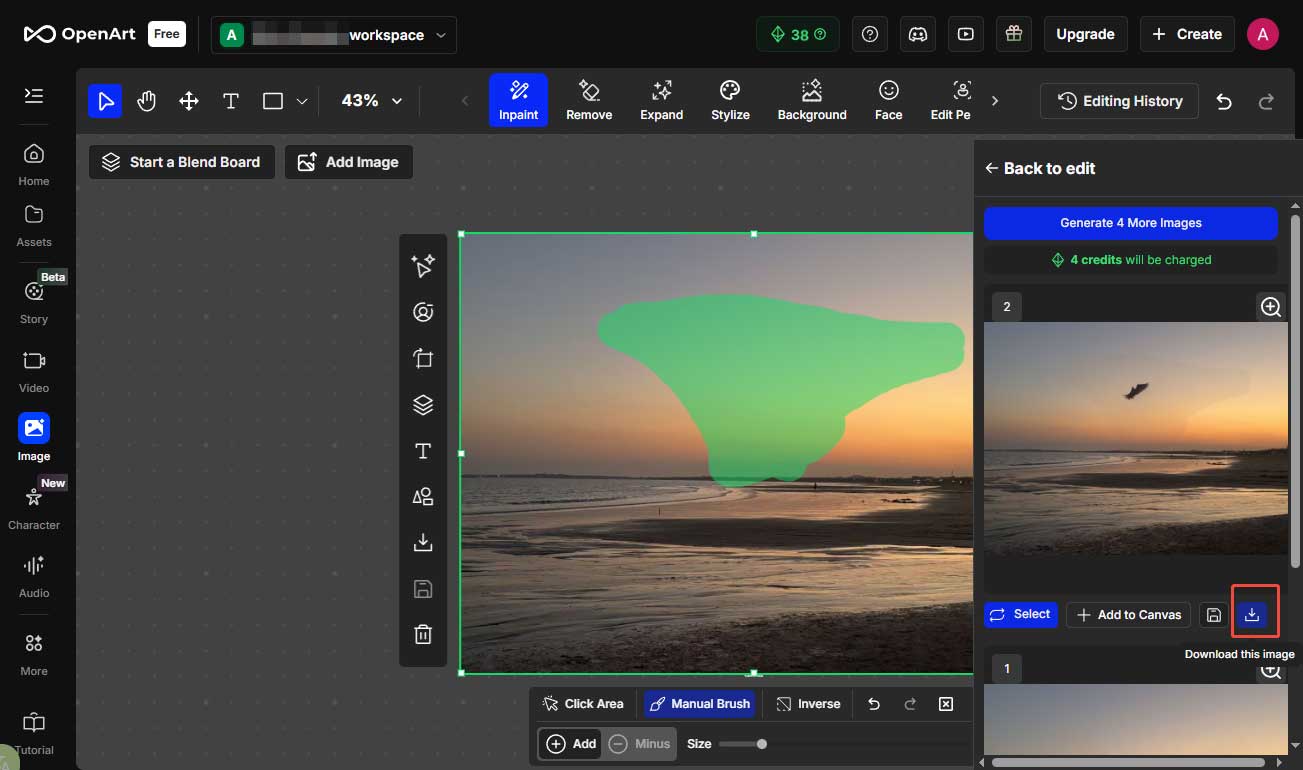The image size is (1303, 770).
Task: Enable Inverse mask selection
Action: pos(808,703)
